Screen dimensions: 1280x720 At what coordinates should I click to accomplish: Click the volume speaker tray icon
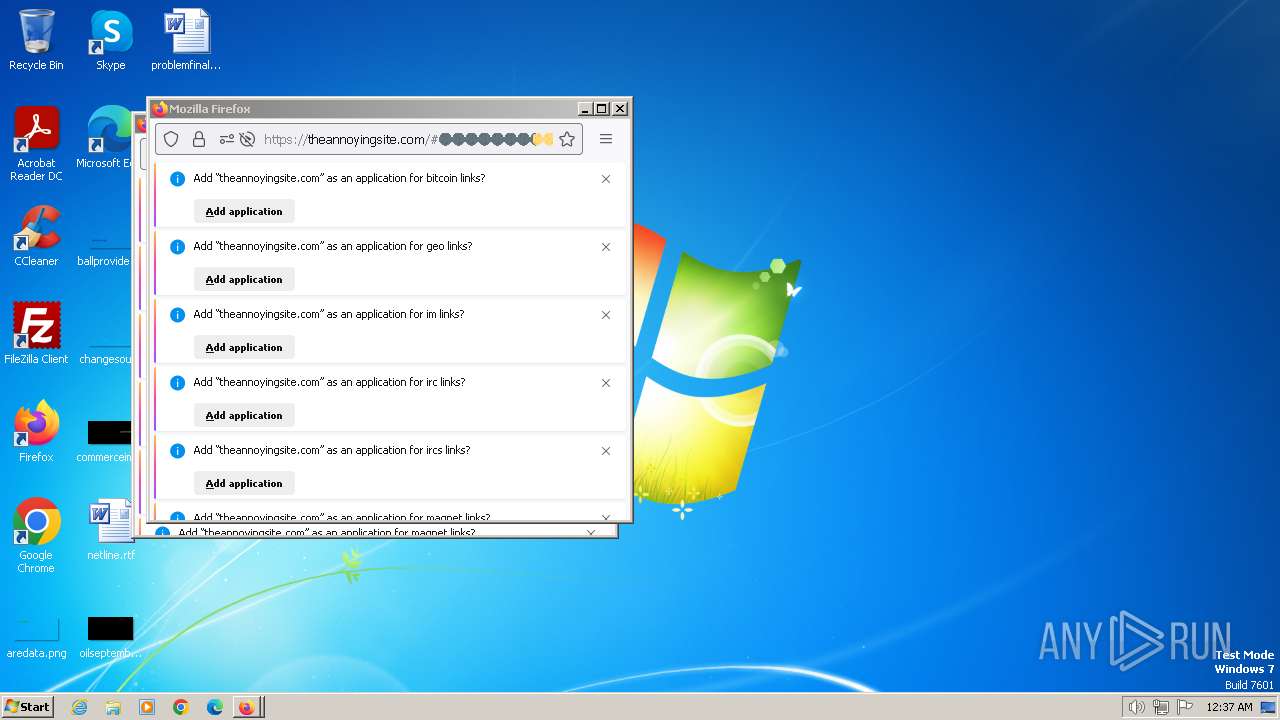pos(1136,707)
